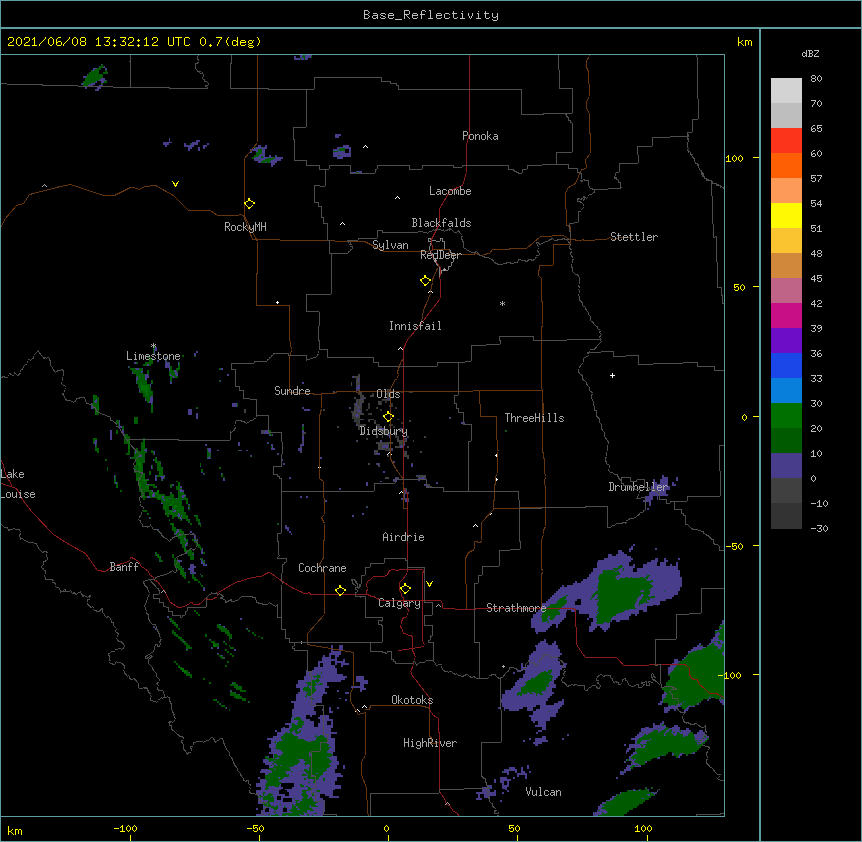Click the lightest gray swatch atop the legend

(x=786, y=91)
